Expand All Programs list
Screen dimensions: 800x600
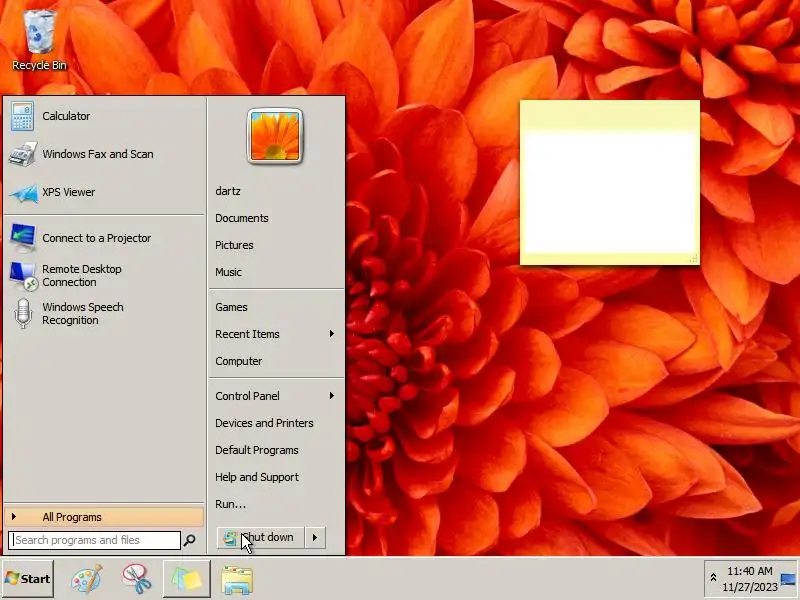tap(104, 517)
